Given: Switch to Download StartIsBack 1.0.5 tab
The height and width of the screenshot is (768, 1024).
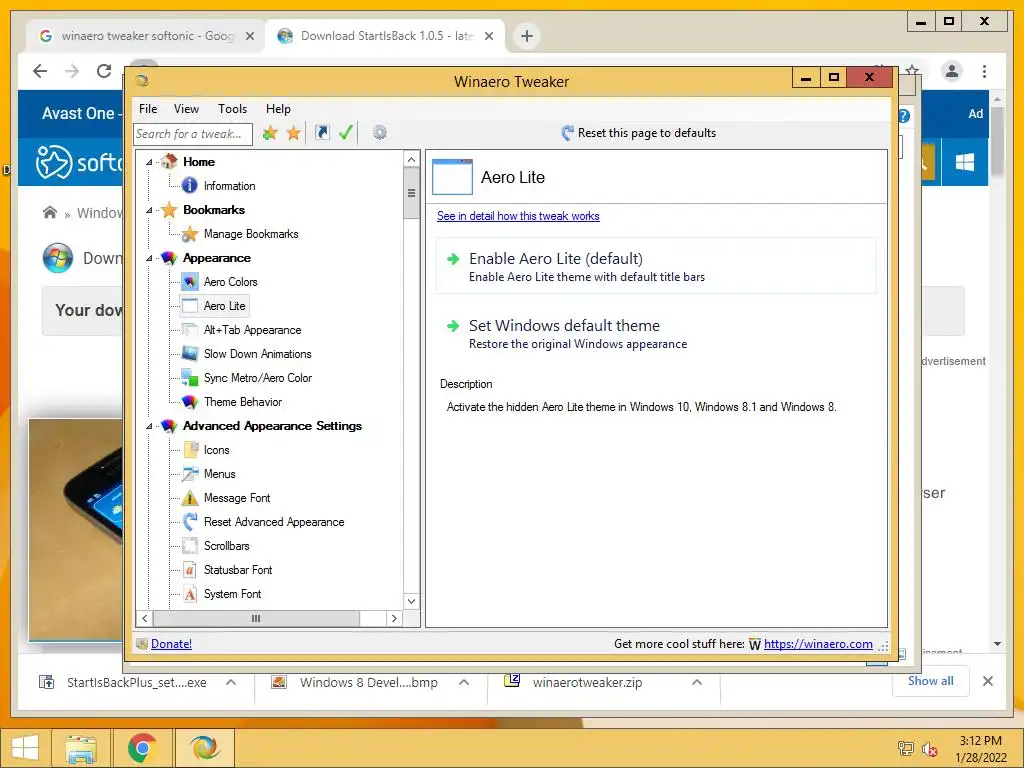Looking at the screenshot, I should tap(385, 36).
